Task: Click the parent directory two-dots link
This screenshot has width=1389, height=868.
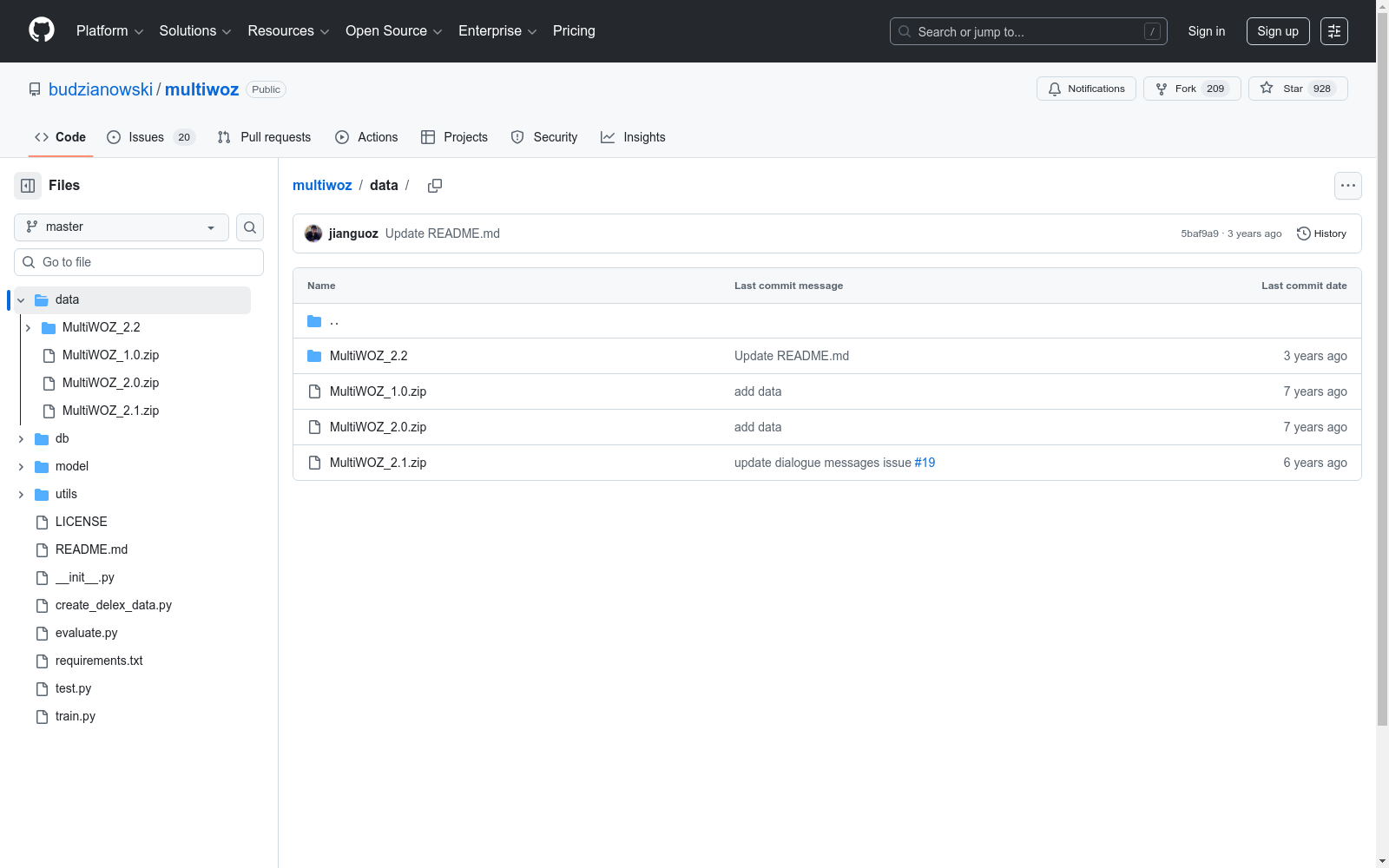Action: [334, 321]
